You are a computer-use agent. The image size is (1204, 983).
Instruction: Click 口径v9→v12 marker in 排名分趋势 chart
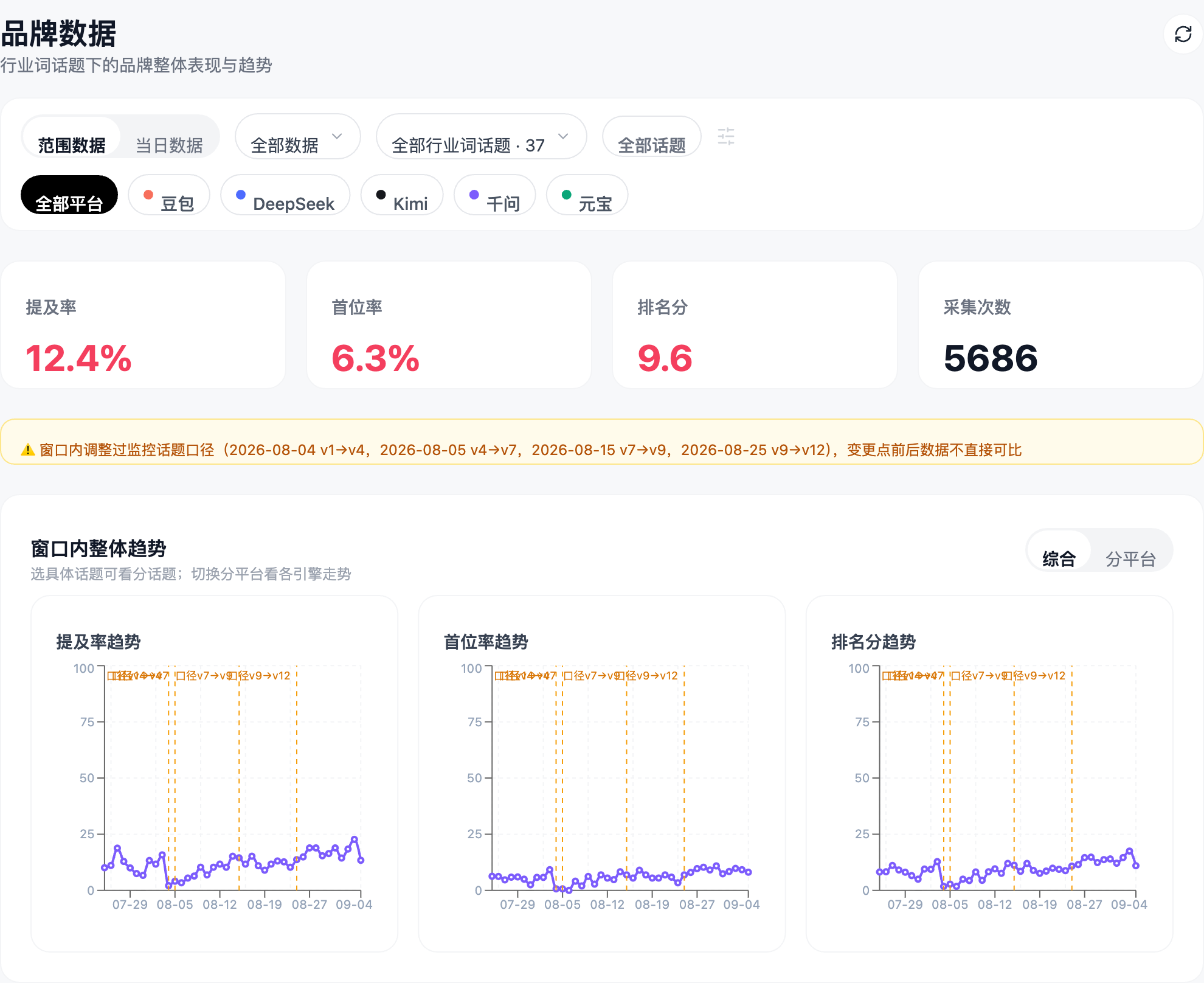[x=1035, y=676]
